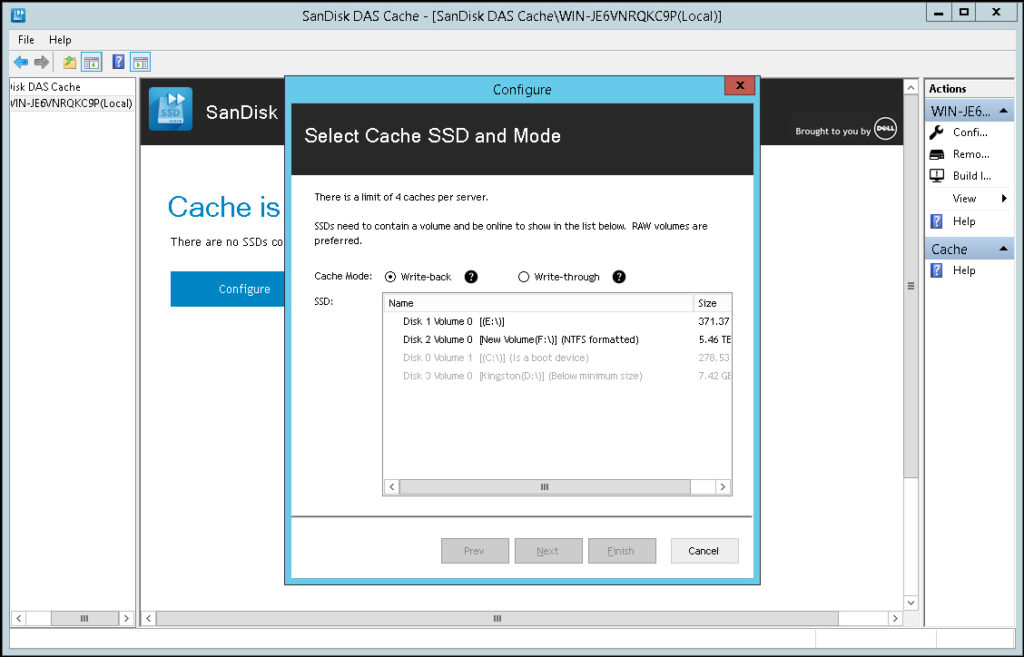Select the Write-through cache mode
Viewport: 1024px width, 657px height.
click(x=523, y=277)
